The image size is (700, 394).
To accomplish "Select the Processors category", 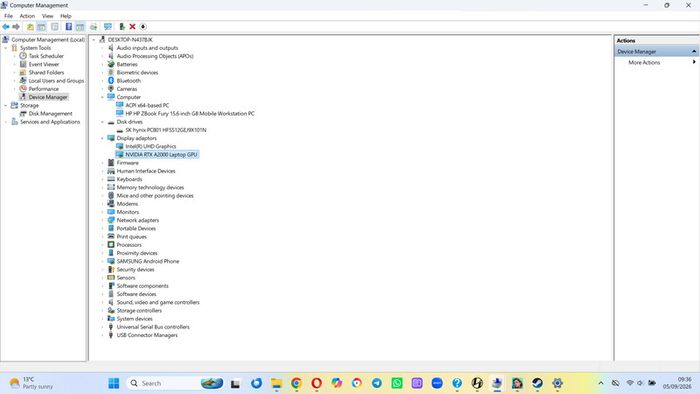I will (129, 245).
